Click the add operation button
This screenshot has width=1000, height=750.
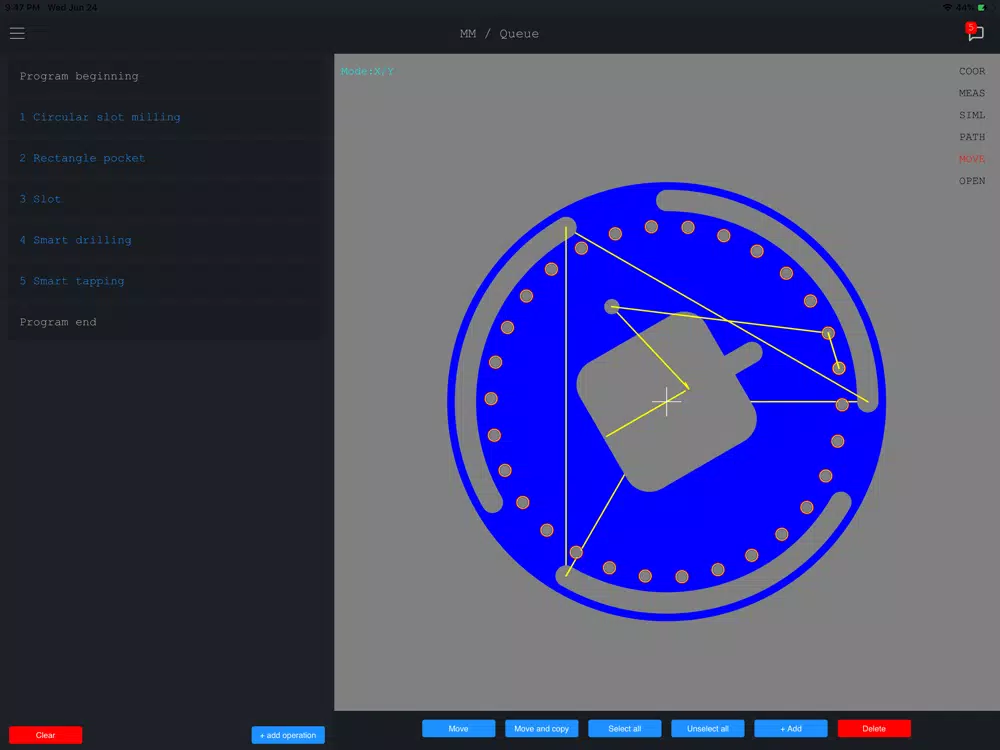pos(288,735)
